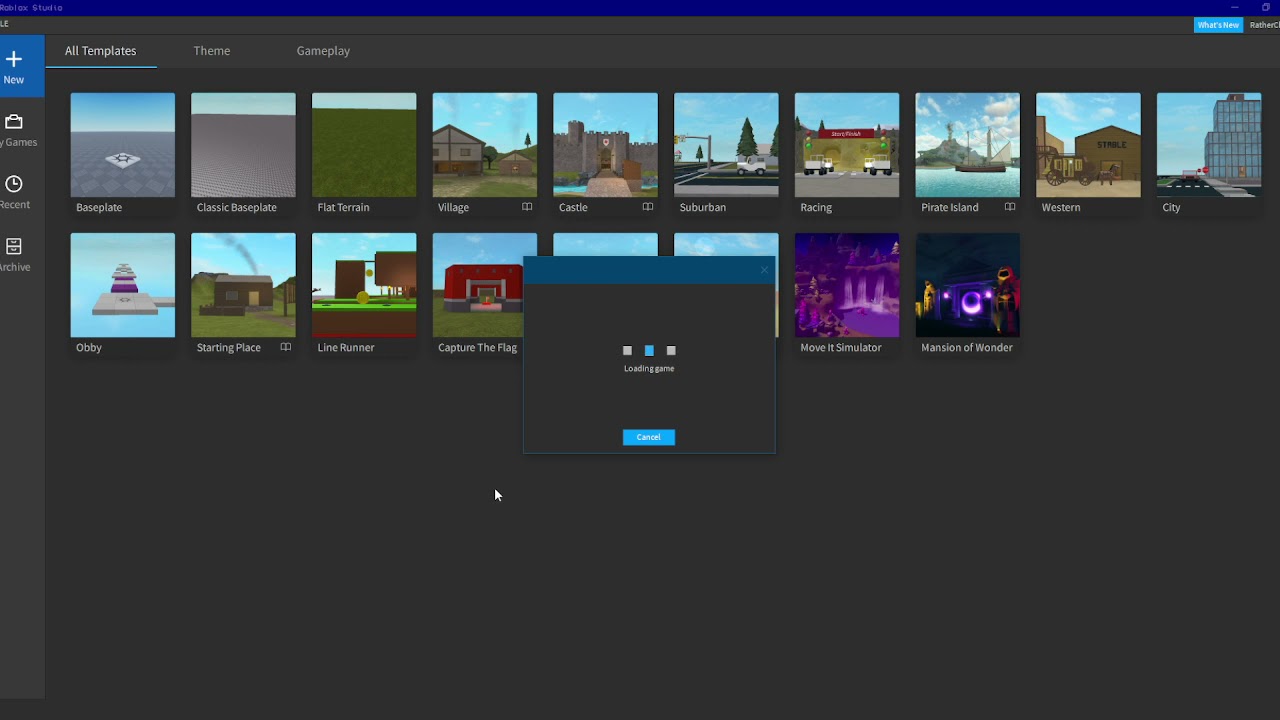Select the Suburban template thumbnail
Viewport: 1280px width, 720px height.
tap(726, 145)
